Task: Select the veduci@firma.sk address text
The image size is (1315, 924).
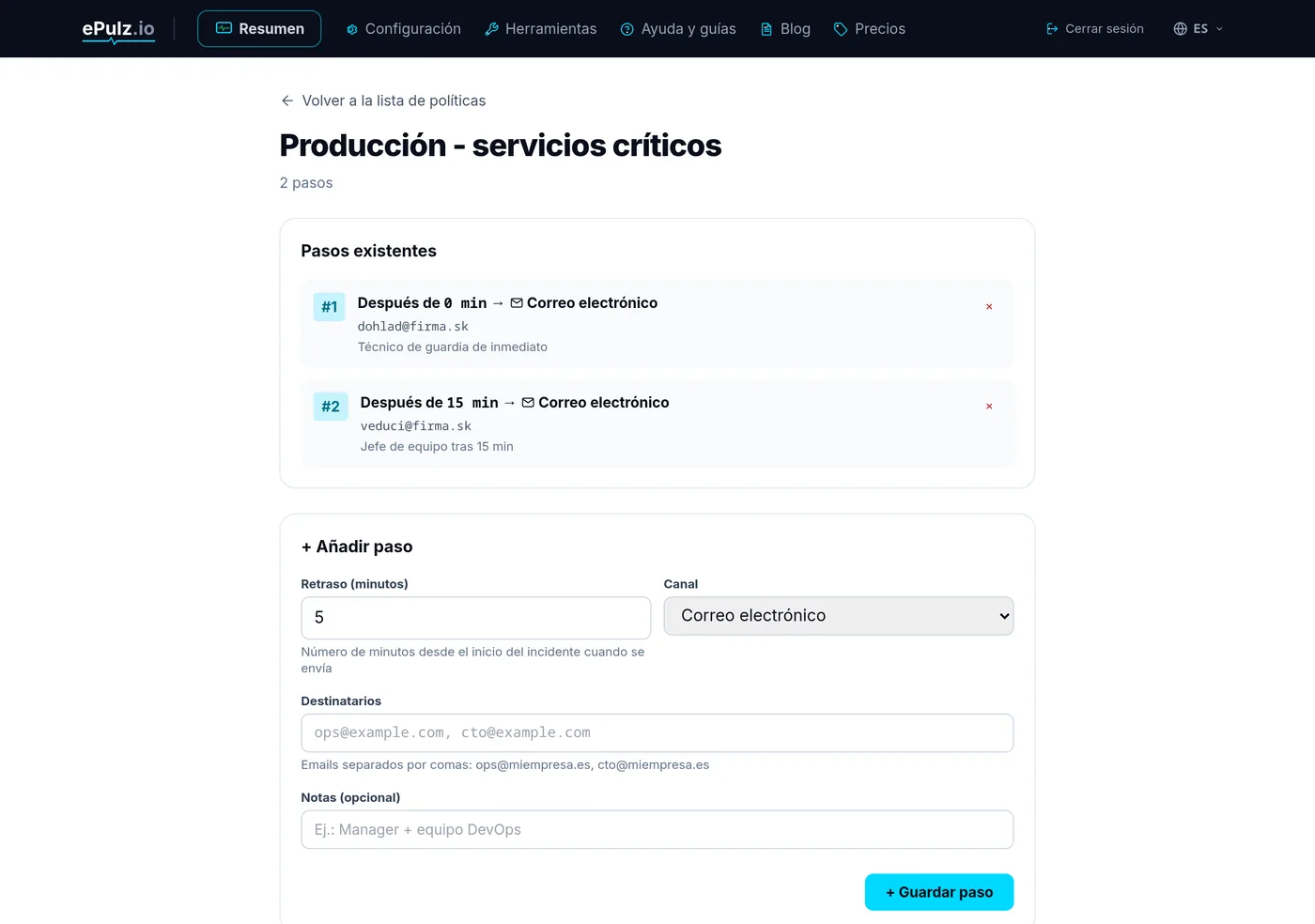Action: coord(416,426)
